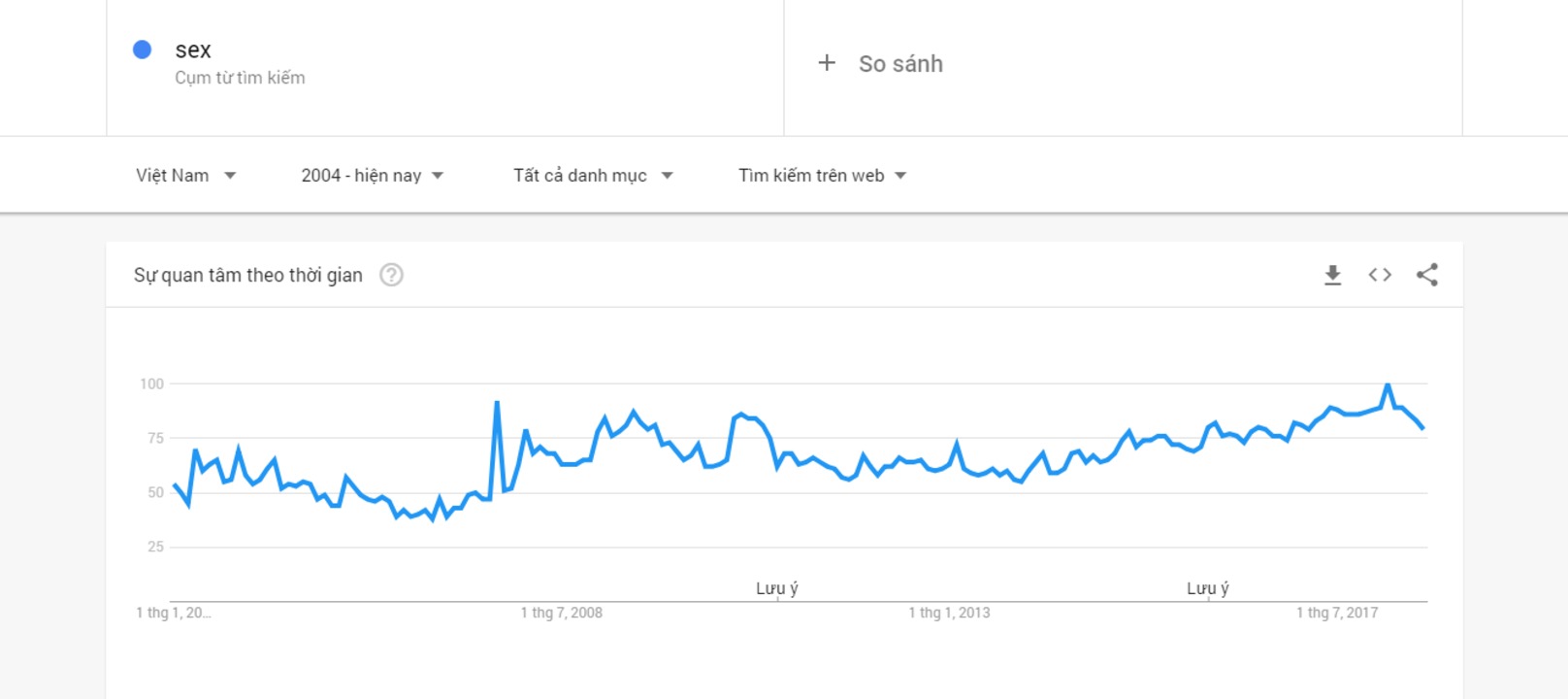
Task: Click the blue dot beside search term
Action: [x=142, y=50]
